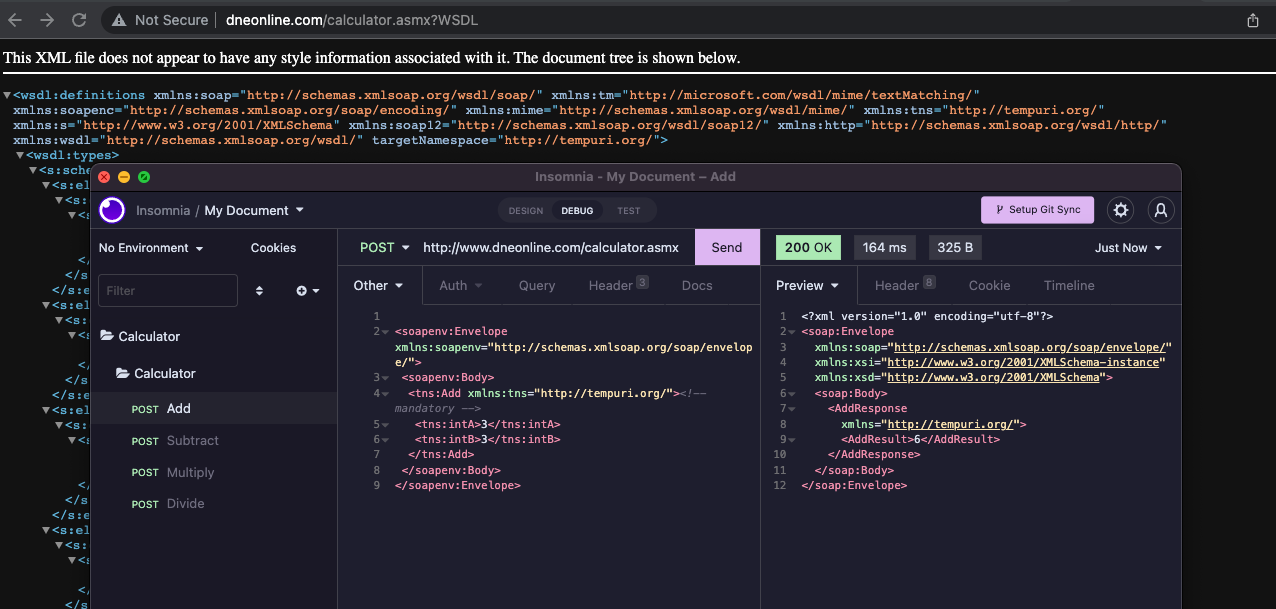Open the Docs tab
1276x609 pixels.
pyautogui.click(x=697, y=285)
